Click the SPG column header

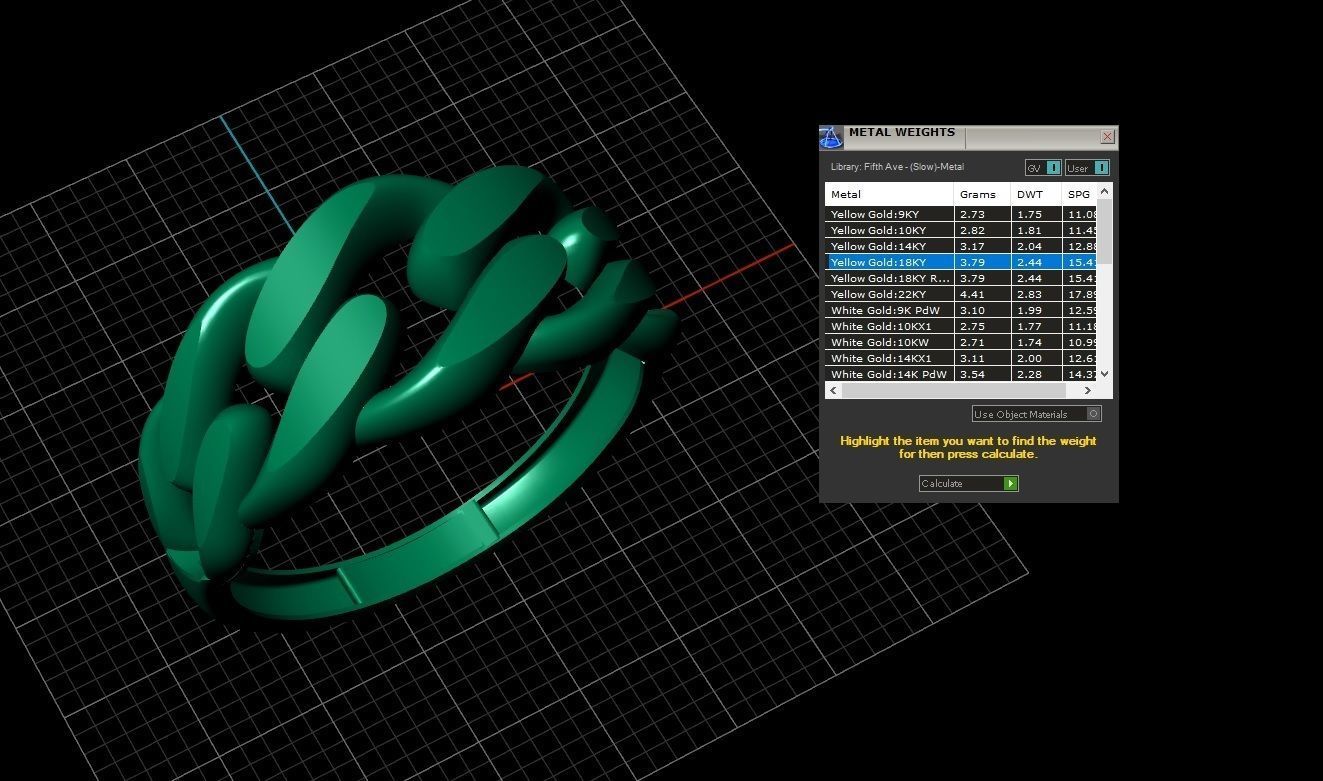pyautogui.click(x=1079, y=194)
